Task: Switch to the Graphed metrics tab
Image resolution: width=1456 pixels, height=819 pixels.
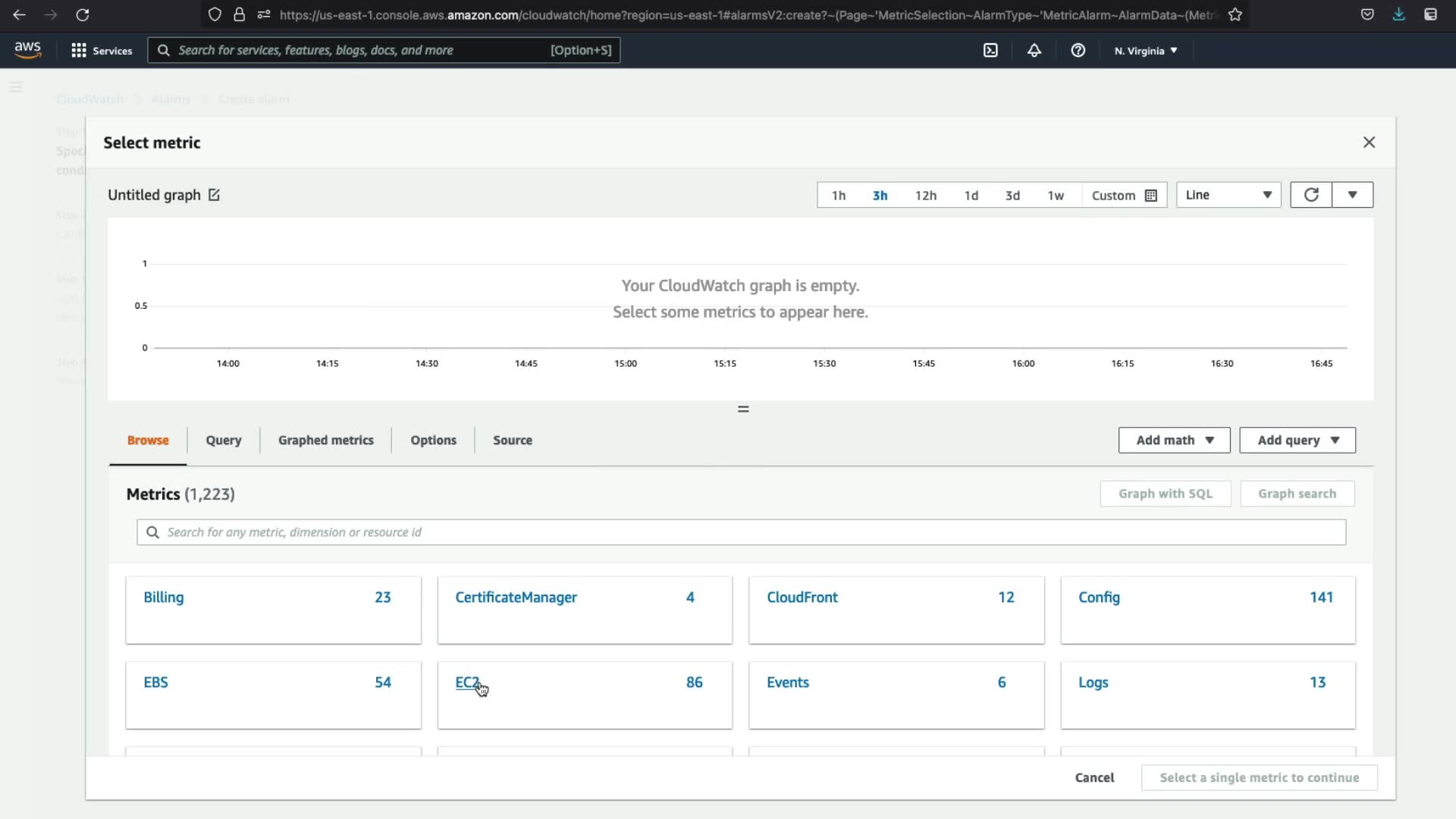Action: [325, 440]
